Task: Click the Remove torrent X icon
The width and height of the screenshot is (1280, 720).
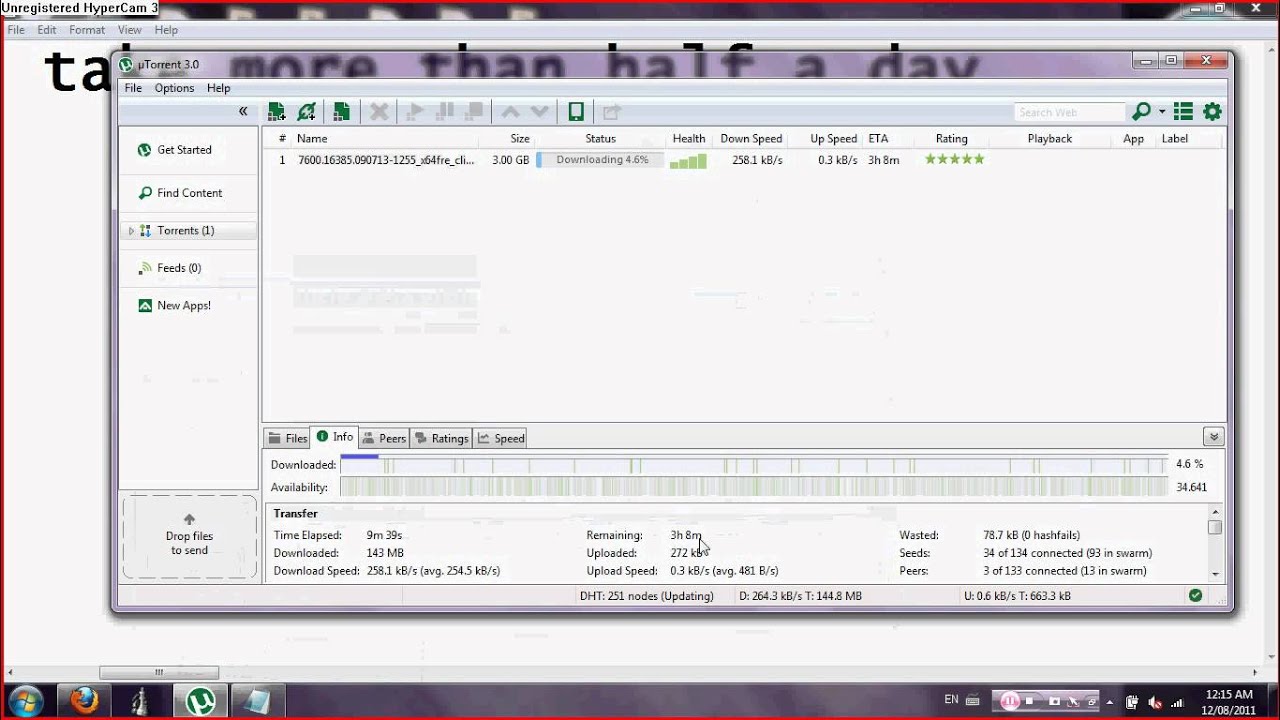Action: pyautogui.click(x=379, y=112)
